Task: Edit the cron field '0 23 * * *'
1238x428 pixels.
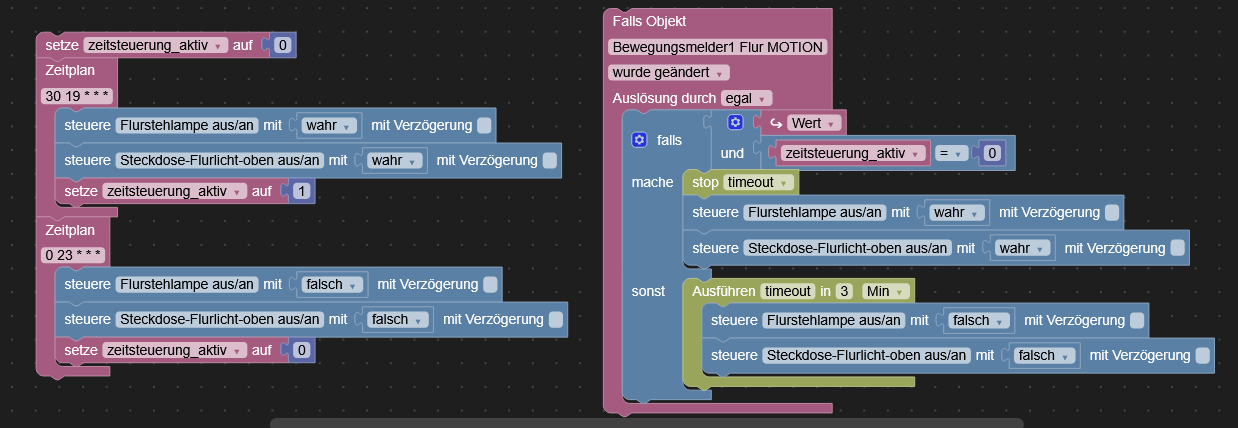Action: (x=73, y=255)
